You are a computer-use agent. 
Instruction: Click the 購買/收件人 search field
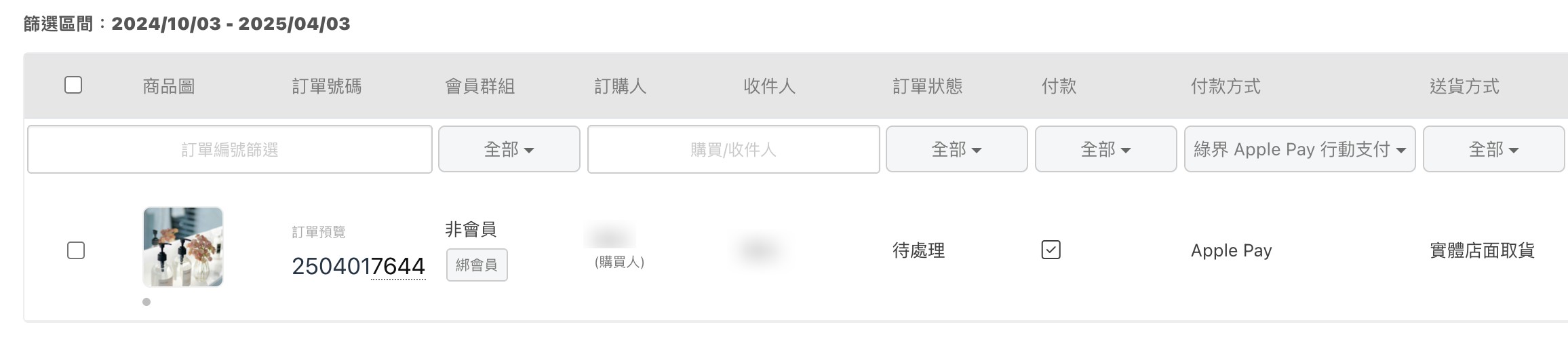[x=733, y=149]
